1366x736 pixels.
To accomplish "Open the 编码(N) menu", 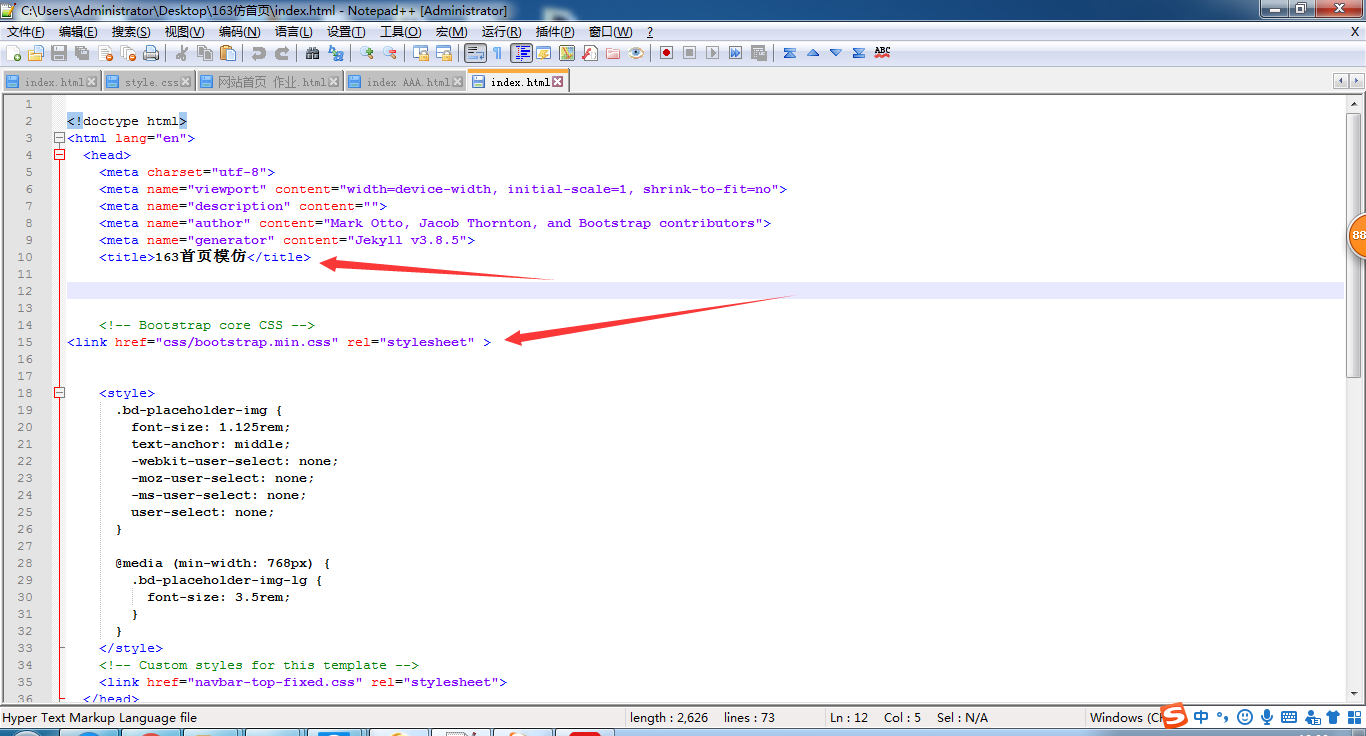I will pos(239,32).
